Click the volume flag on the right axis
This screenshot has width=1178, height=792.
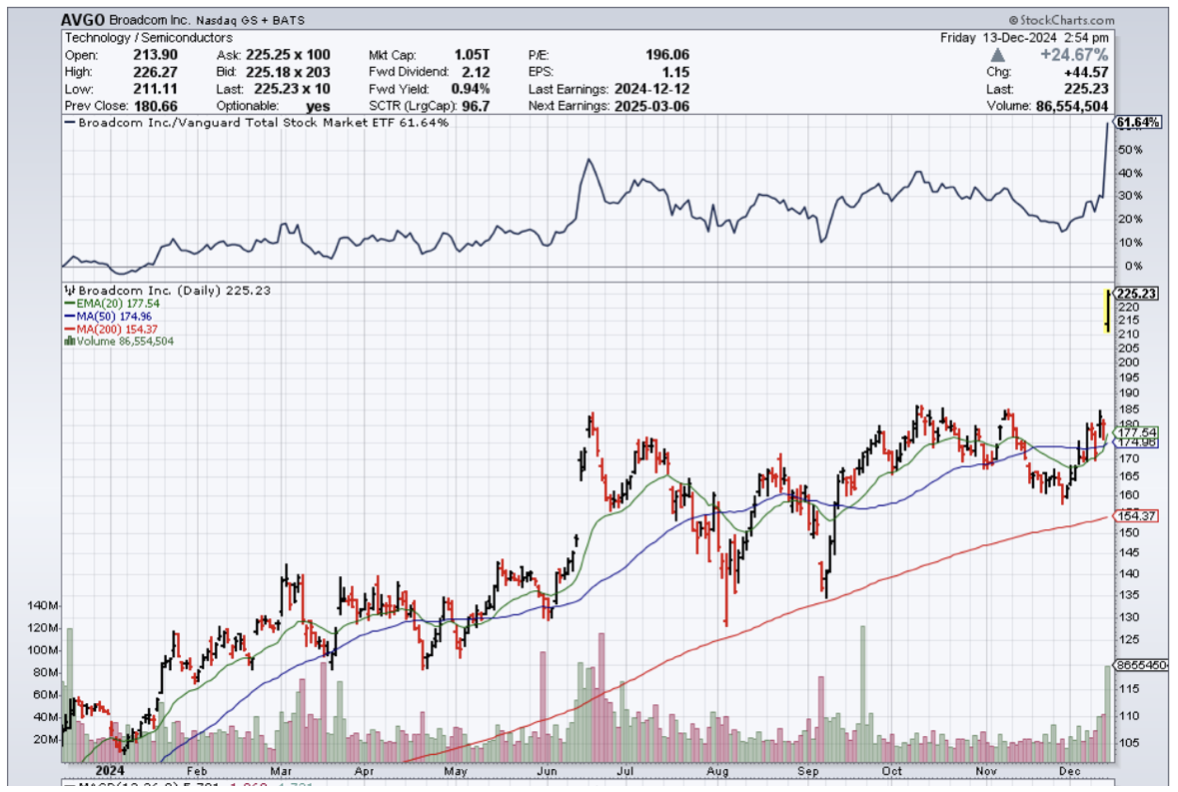coord(1141,665)
